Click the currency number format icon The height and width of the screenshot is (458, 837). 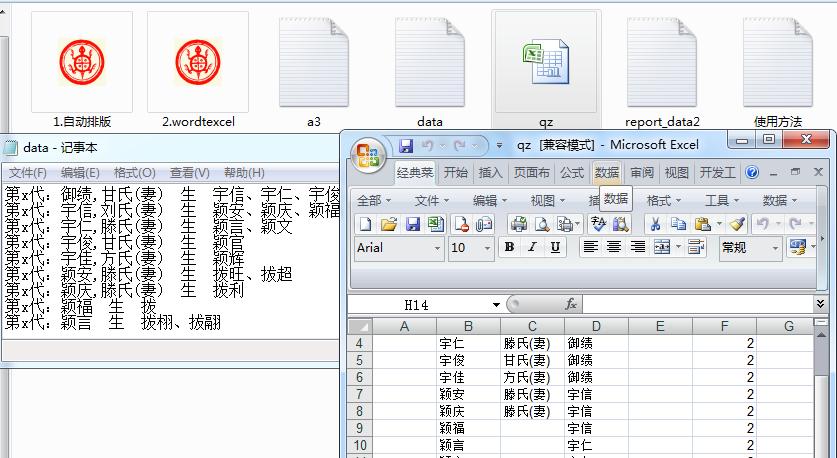799,247
